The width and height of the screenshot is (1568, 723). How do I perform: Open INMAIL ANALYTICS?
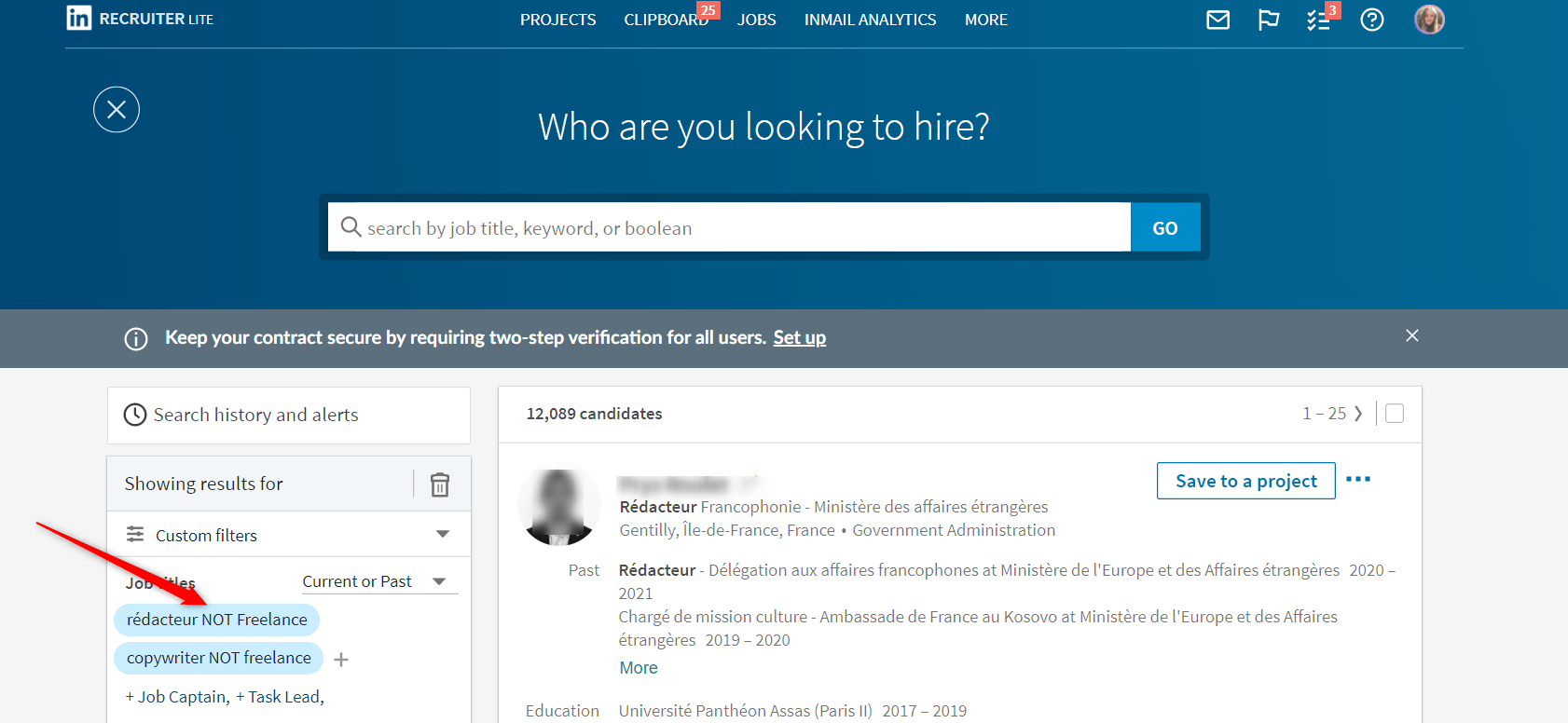click(870, 20)
